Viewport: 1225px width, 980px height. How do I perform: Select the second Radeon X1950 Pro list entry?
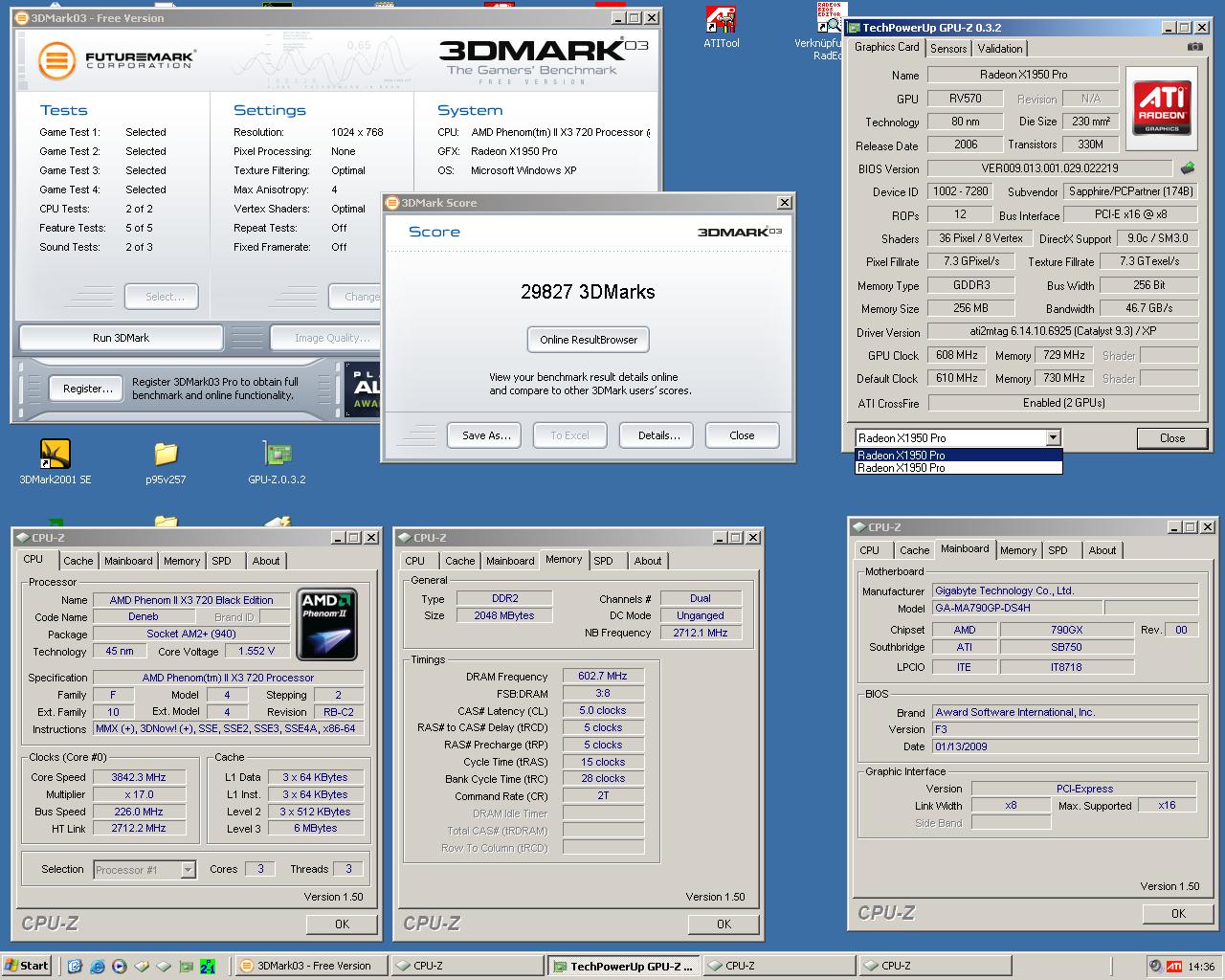click(x=958, y=468)
